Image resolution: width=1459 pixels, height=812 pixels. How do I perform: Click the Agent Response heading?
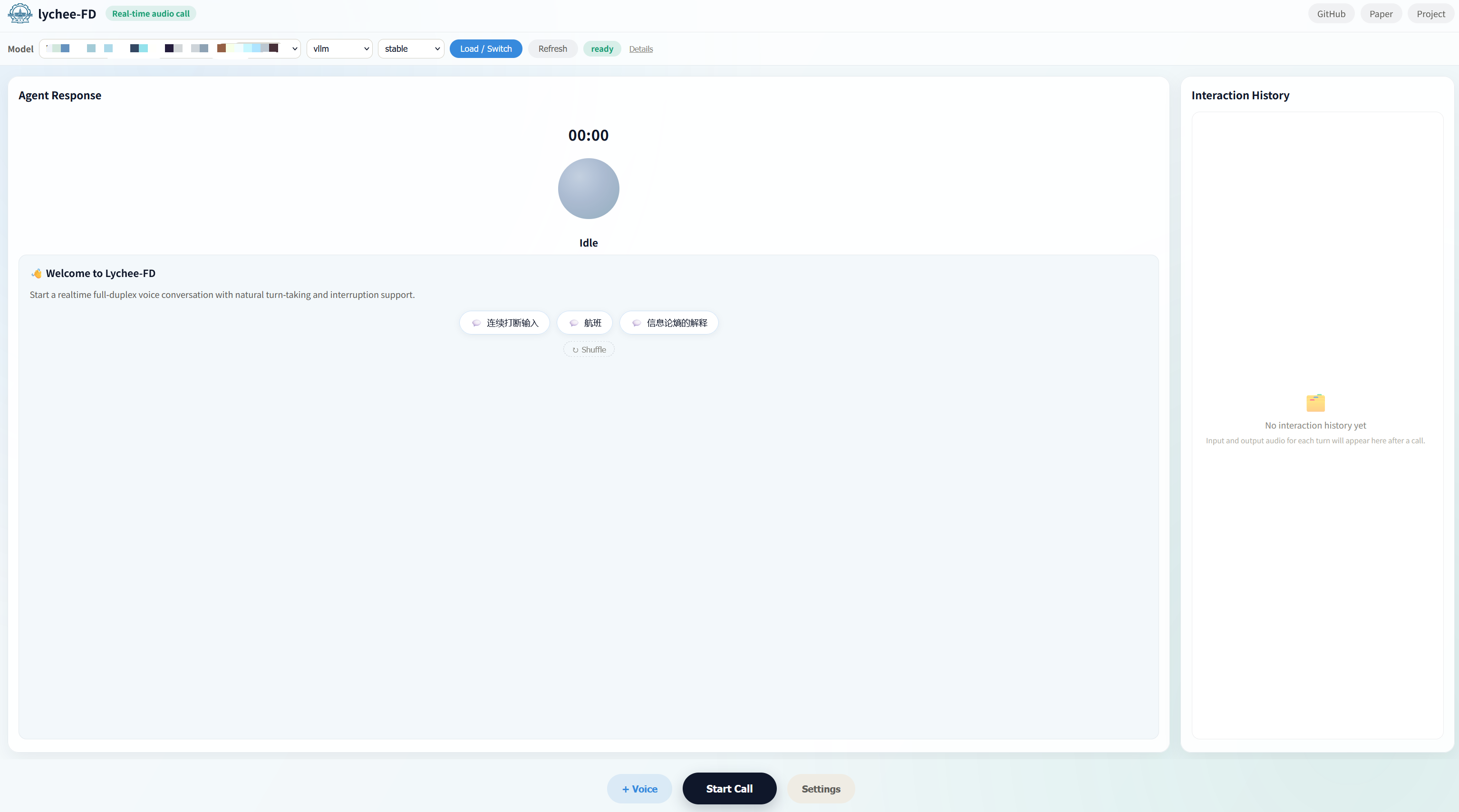coord(60,95)
